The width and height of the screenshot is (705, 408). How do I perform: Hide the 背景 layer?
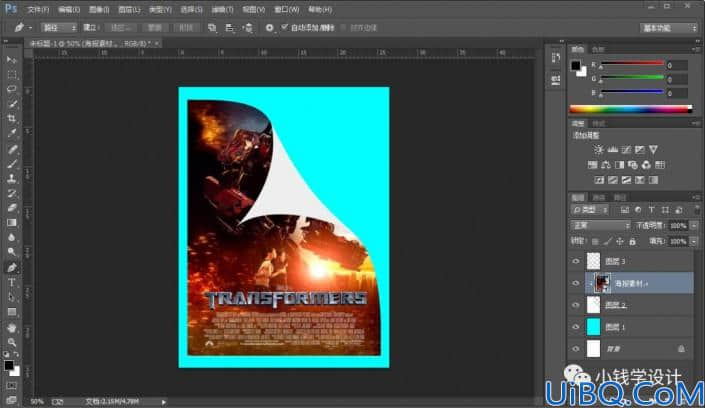tap(576, 349)
